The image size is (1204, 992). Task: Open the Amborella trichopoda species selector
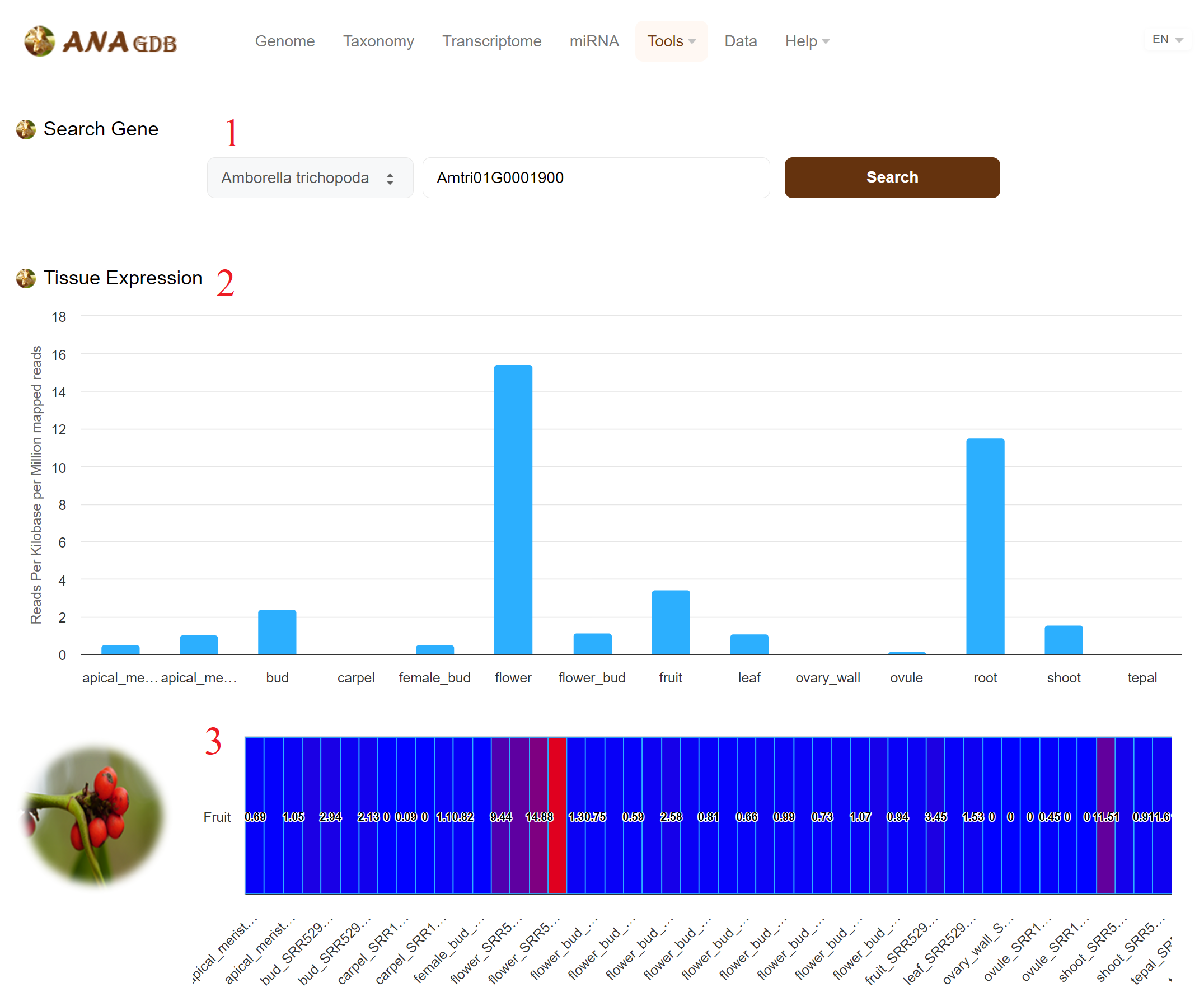pos(310,177)
